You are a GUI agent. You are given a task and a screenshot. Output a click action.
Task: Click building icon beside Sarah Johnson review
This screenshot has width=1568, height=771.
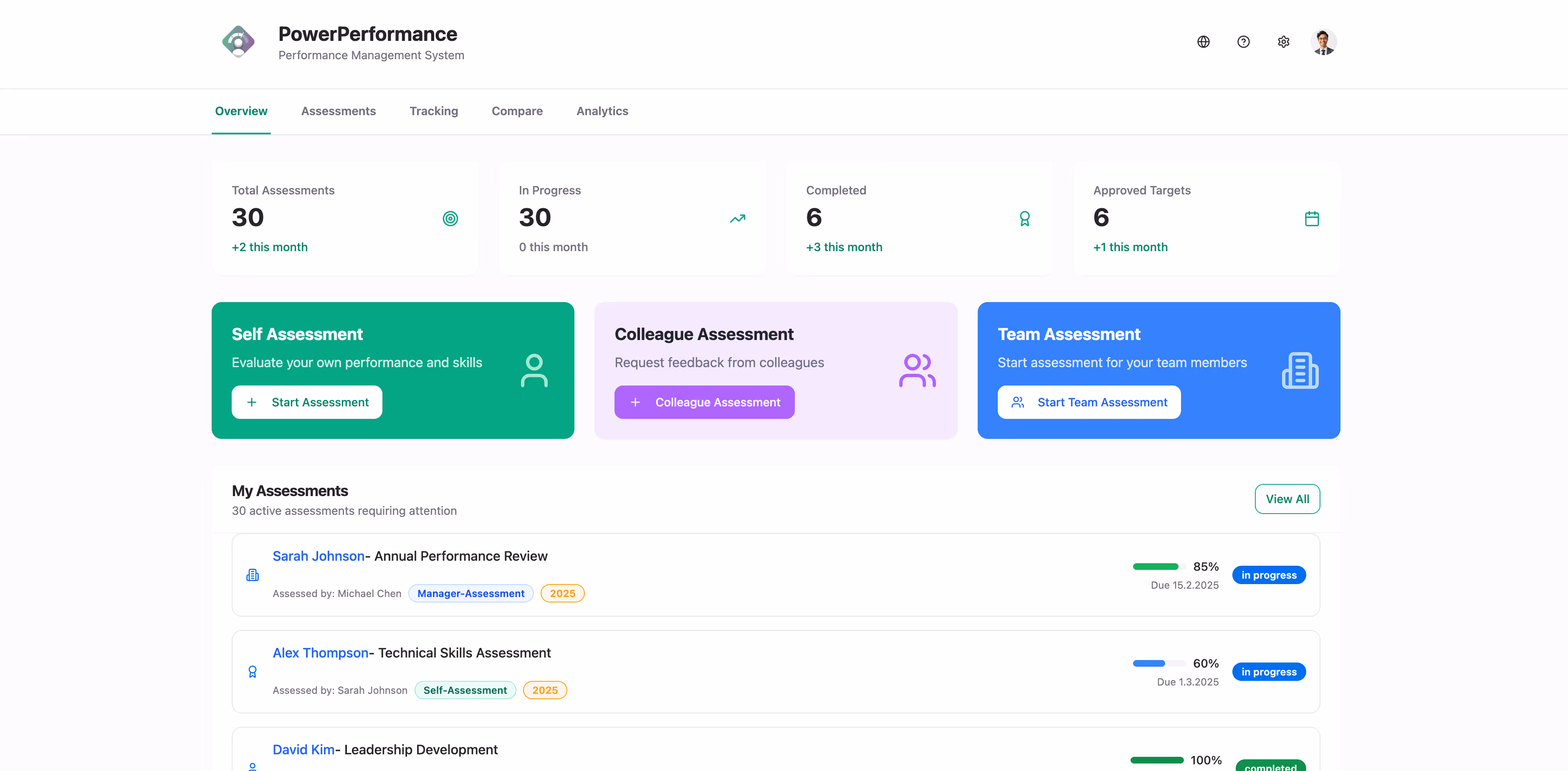coord(252,575)
